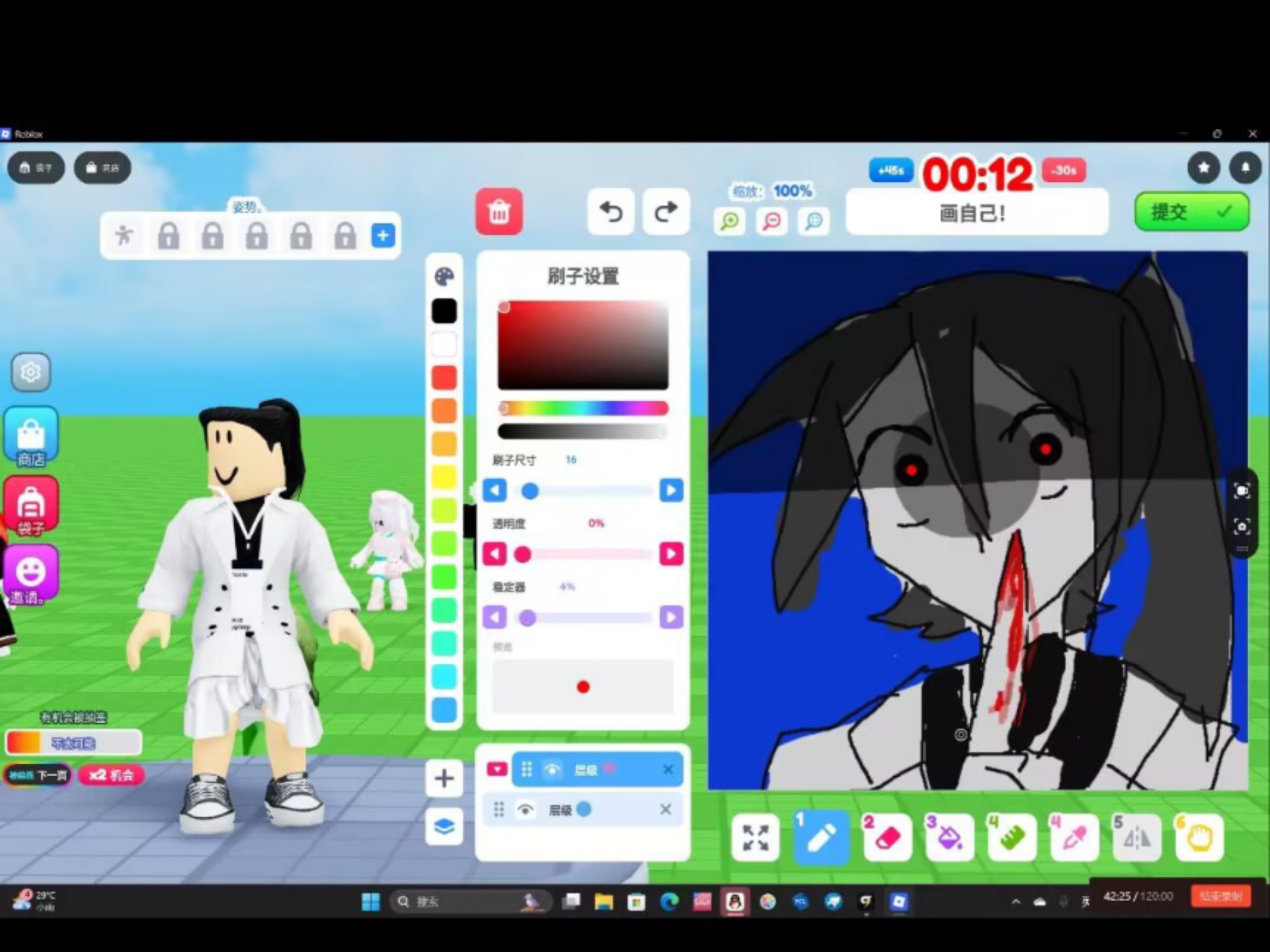
Task: Select the white color swatch
Action: (x=444, y=344)
